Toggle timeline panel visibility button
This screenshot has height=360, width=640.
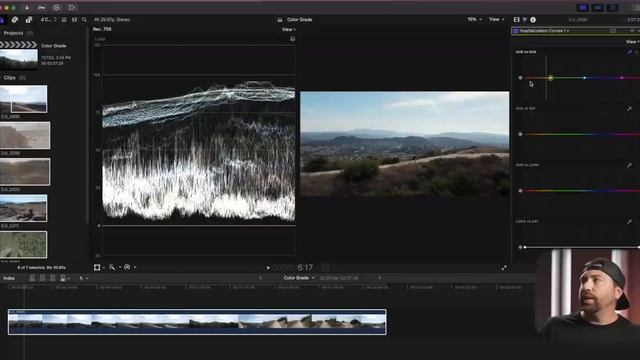tap(598, 8)
